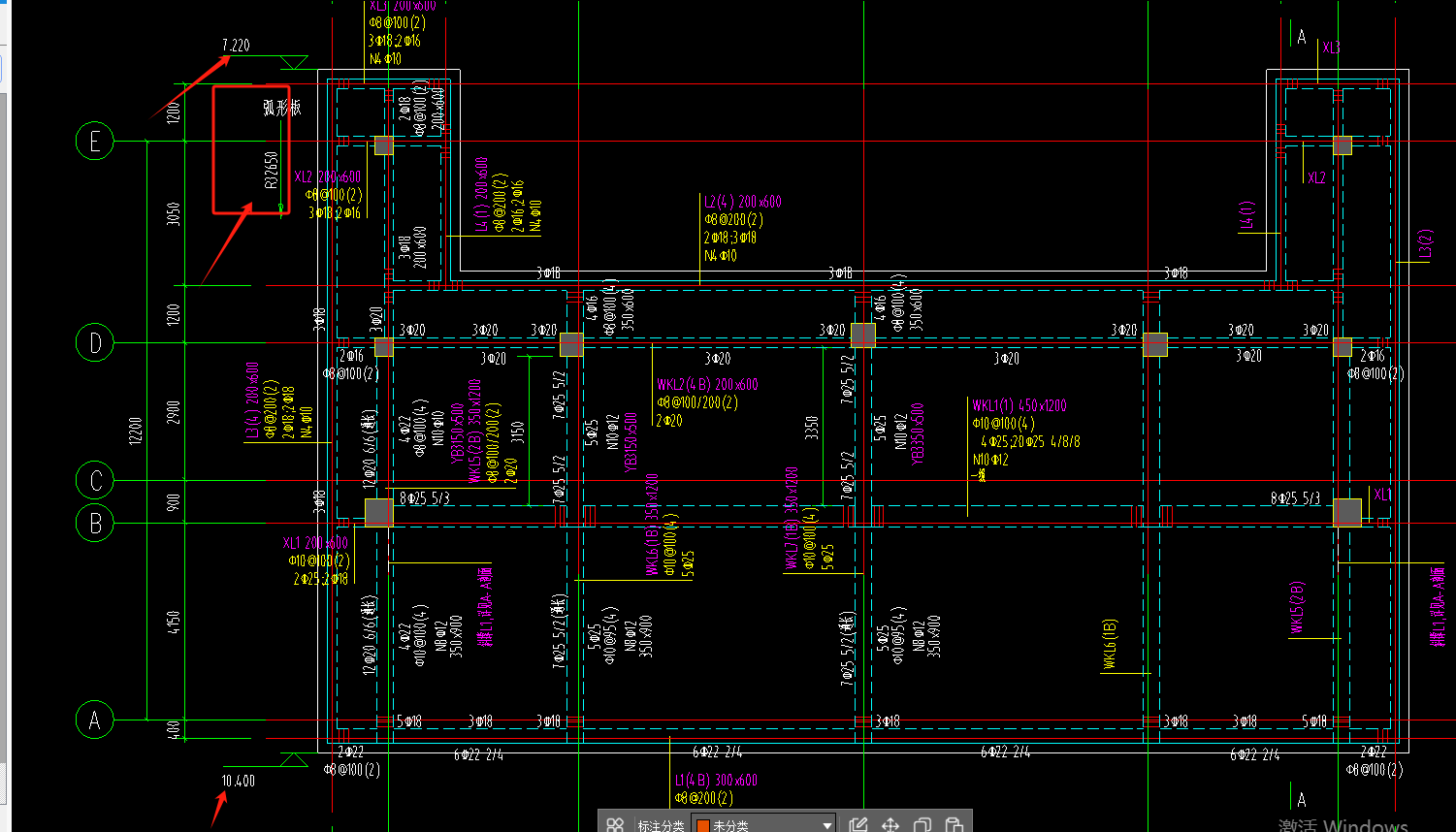Image resolution: width=1456 pixels, height=832 pixels.
Task: Select axis bubble A on the left
Action: tap(95, 720)
